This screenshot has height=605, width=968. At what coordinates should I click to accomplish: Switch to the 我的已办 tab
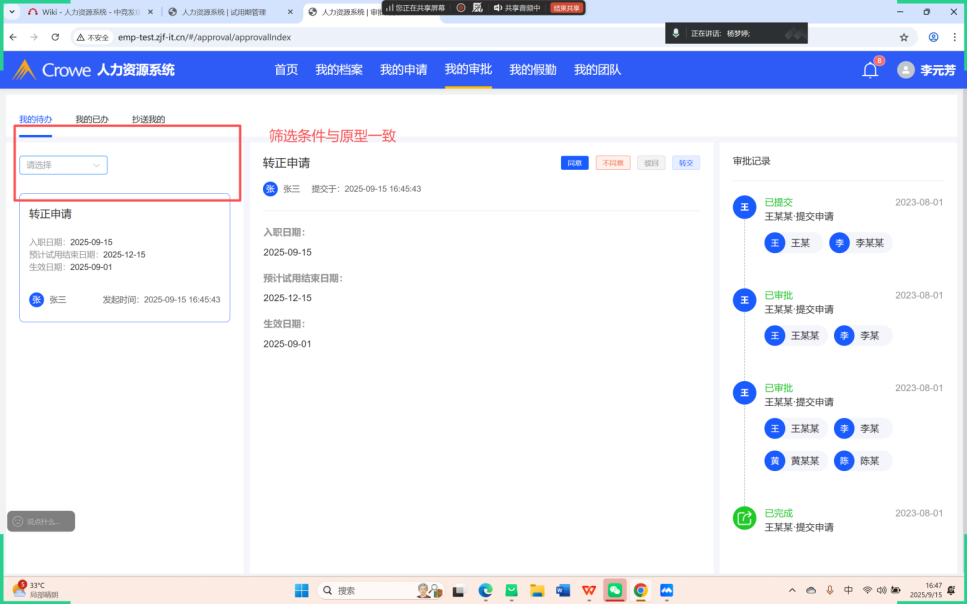coord(92,120)
